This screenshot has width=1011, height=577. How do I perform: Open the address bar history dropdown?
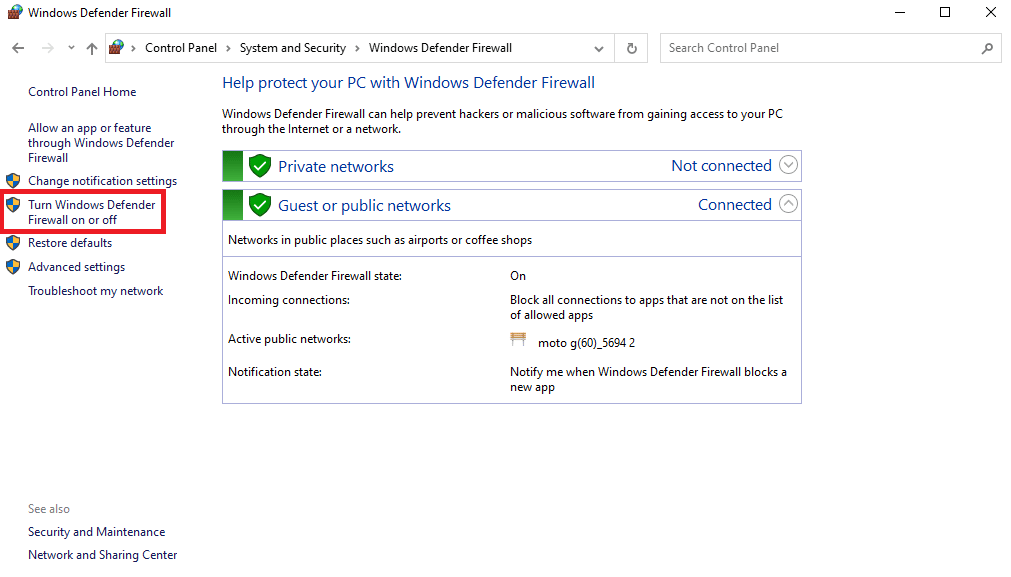point(599,48)
